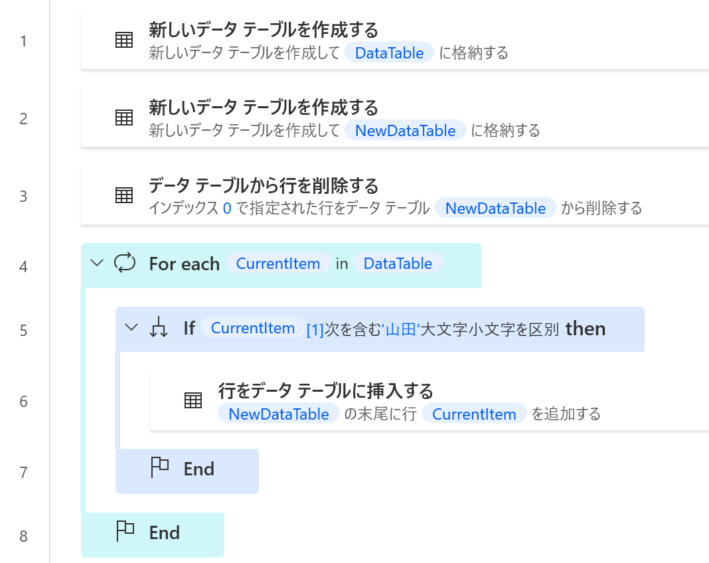Click the DataTable variable in step 1

point(389,53)
